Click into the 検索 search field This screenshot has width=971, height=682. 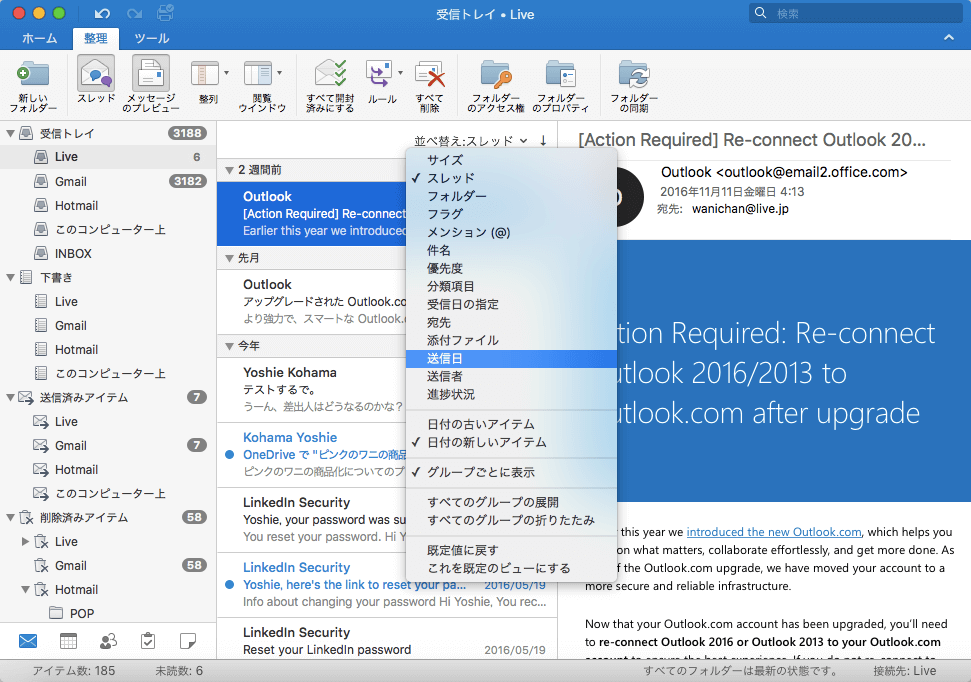pos(857,13)
